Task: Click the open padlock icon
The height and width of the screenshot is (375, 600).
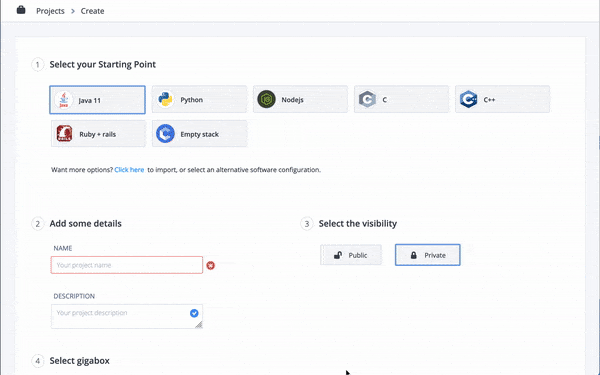Action: point(338,255)
